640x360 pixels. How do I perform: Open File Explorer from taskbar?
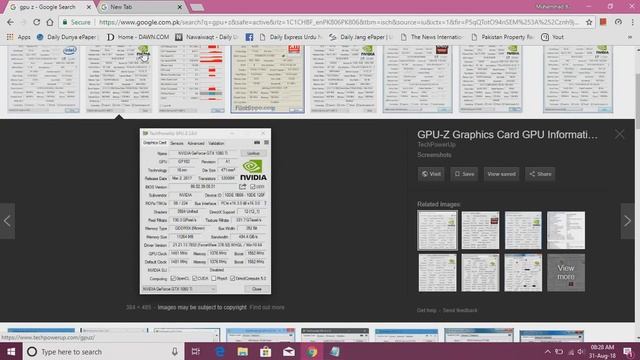[x=242, y=351]
